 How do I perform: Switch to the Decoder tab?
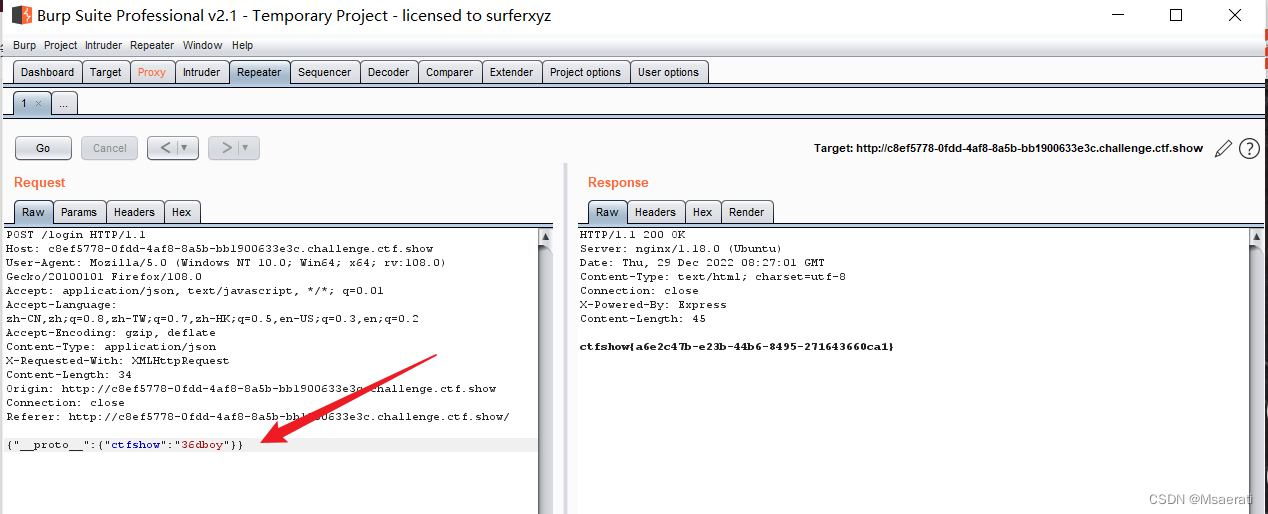point(388,72)
